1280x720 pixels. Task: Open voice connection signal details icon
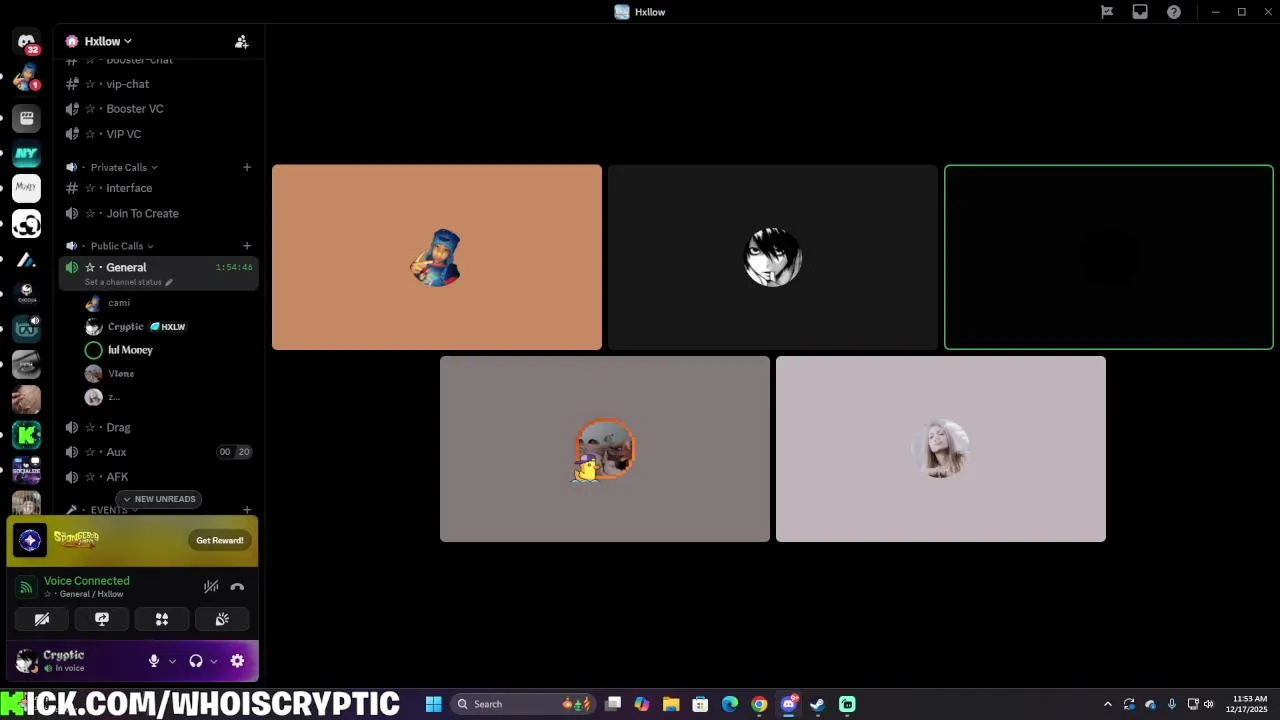point(26,587)
